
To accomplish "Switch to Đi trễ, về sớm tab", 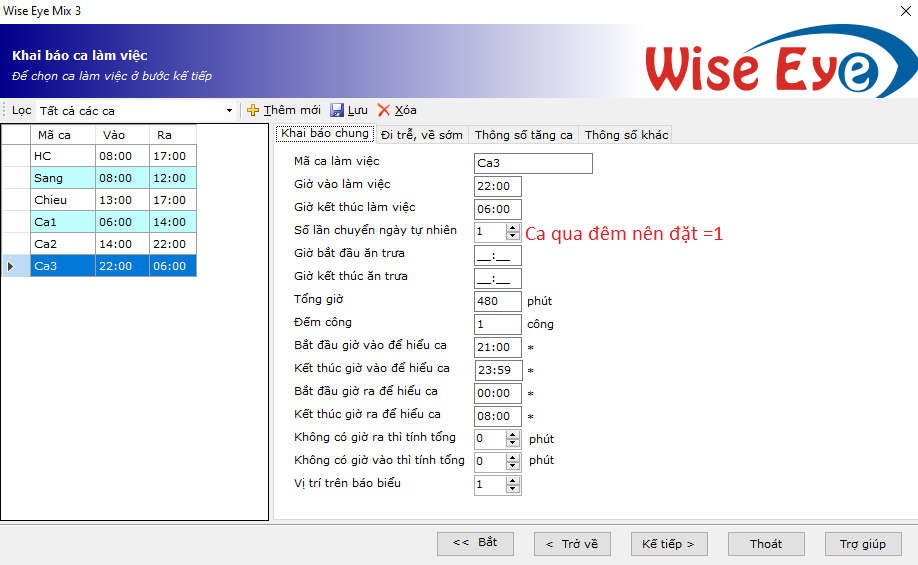I will [422, 135].
